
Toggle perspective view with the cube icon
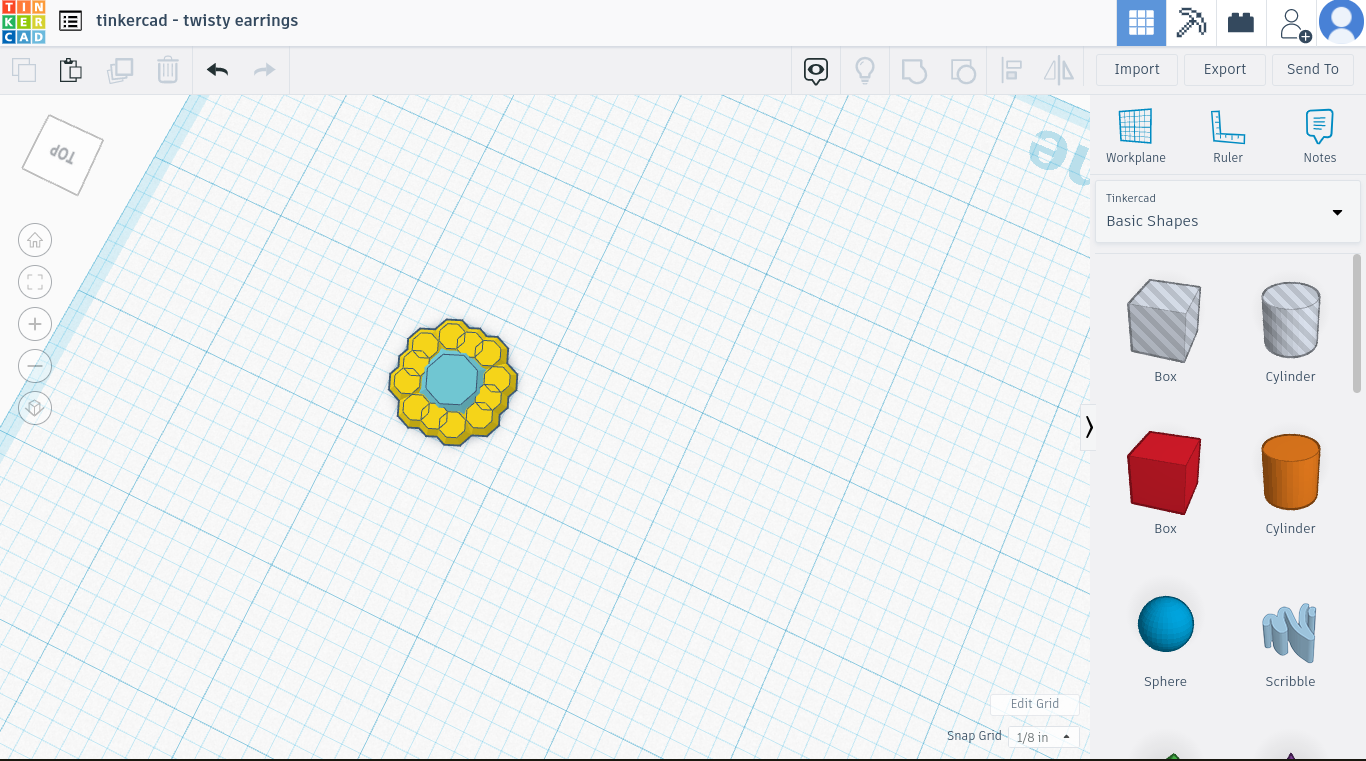click(35, 408)
